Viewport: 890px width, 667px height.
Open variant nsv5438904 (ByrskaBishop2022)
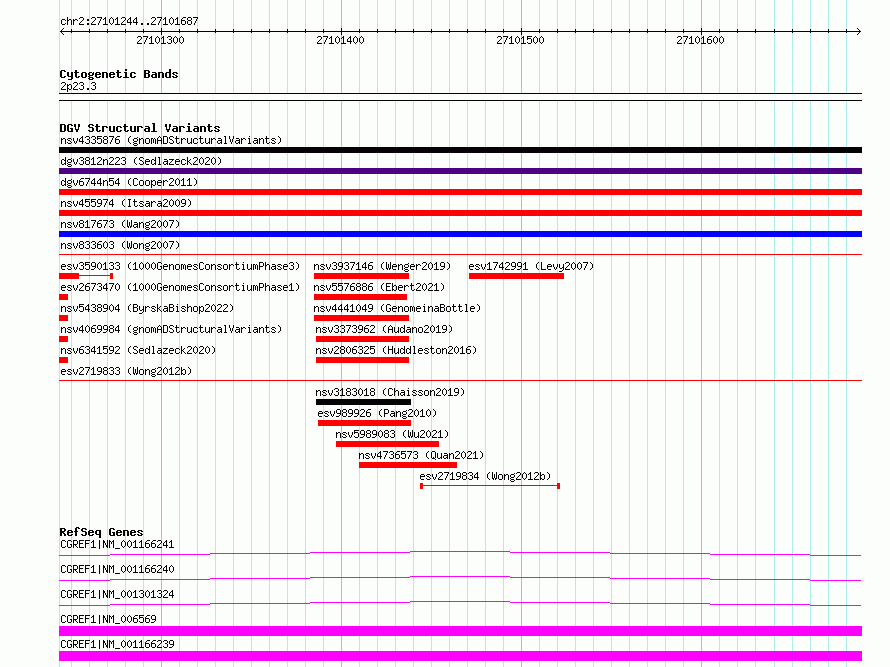(x=147, y=308)
